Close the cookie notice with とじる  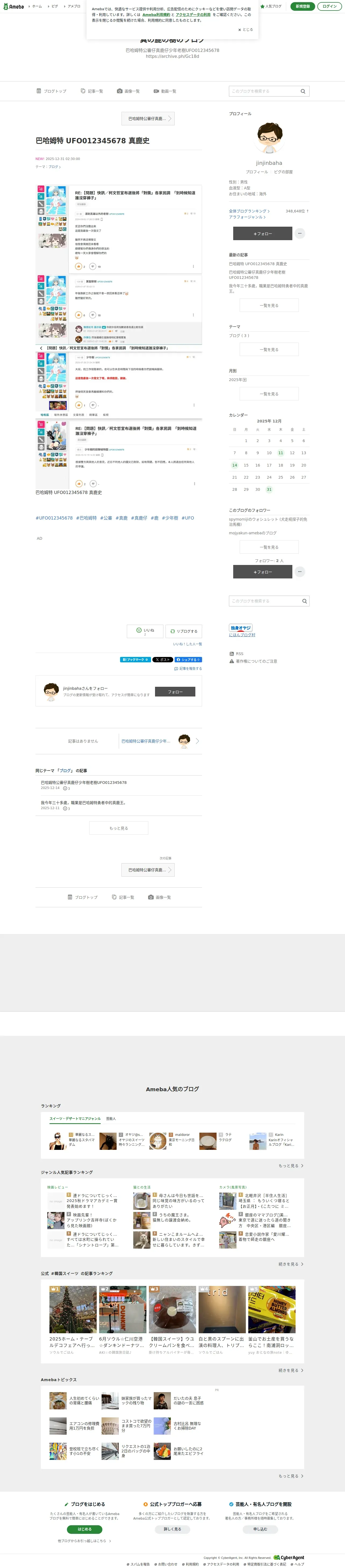(245, 29)
